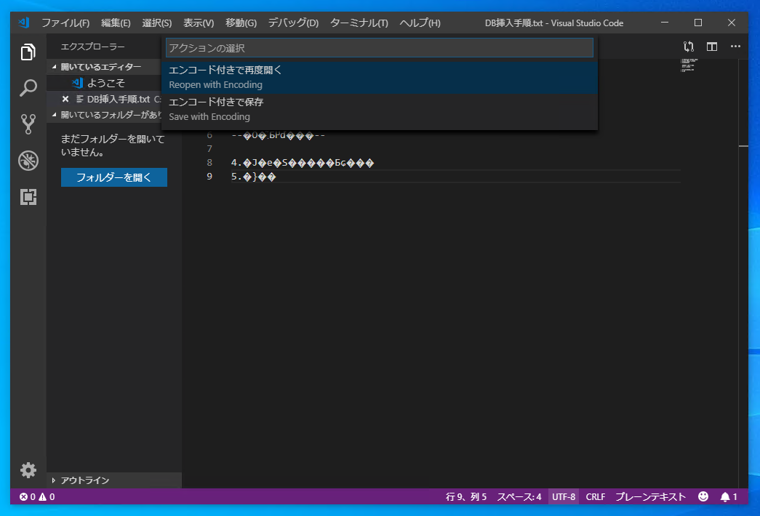Open the Extensions view in the activity bar
The image size is (760, 516).
click(x=28, y=197)
